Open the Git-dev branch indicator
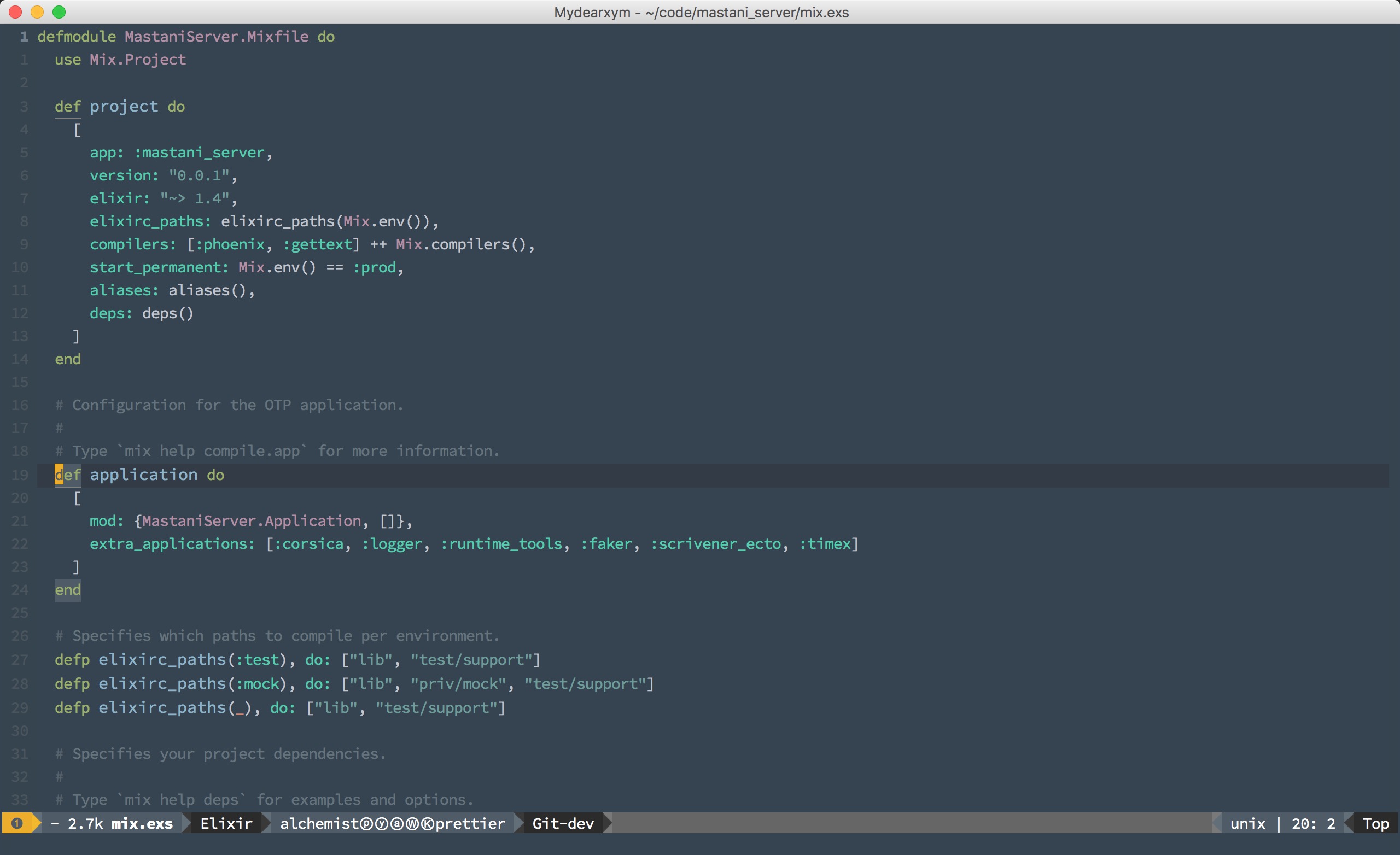The width and height of the screenshot is (1400, 855). [563, 824]
